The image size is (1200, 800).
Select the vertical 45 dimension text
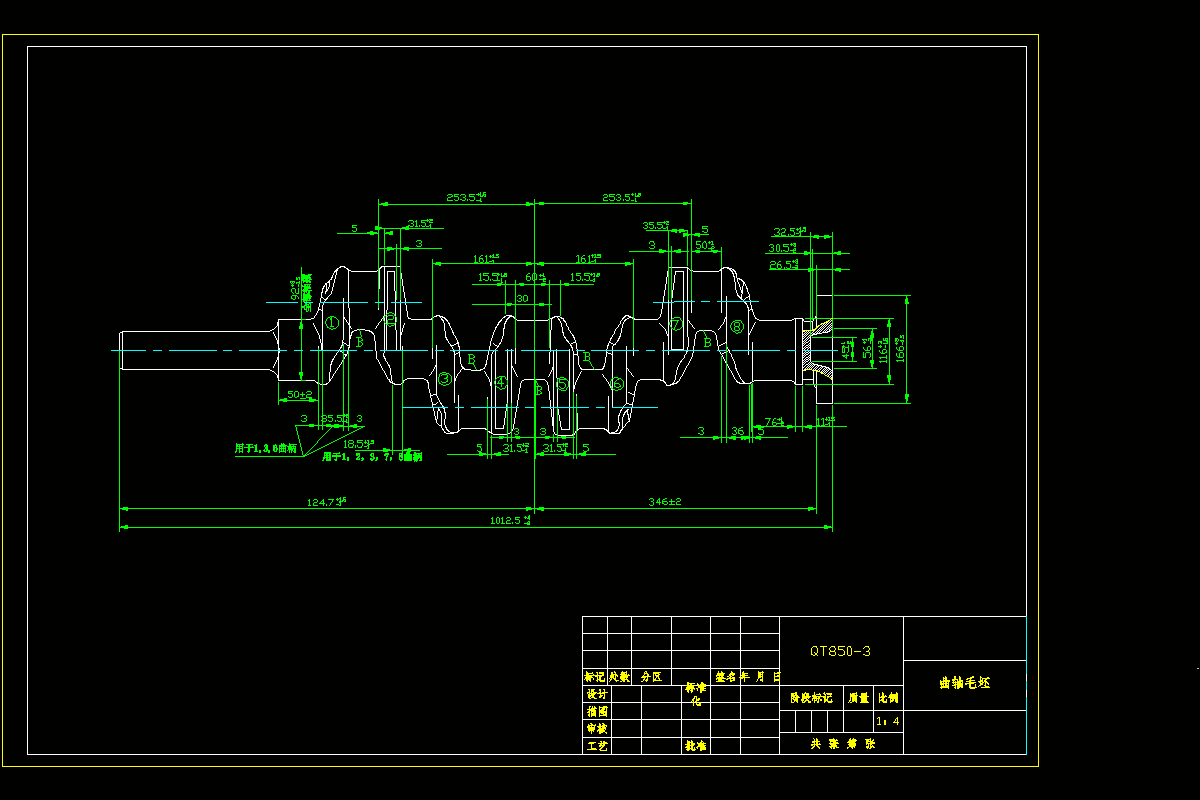click(x=848, y=349)
